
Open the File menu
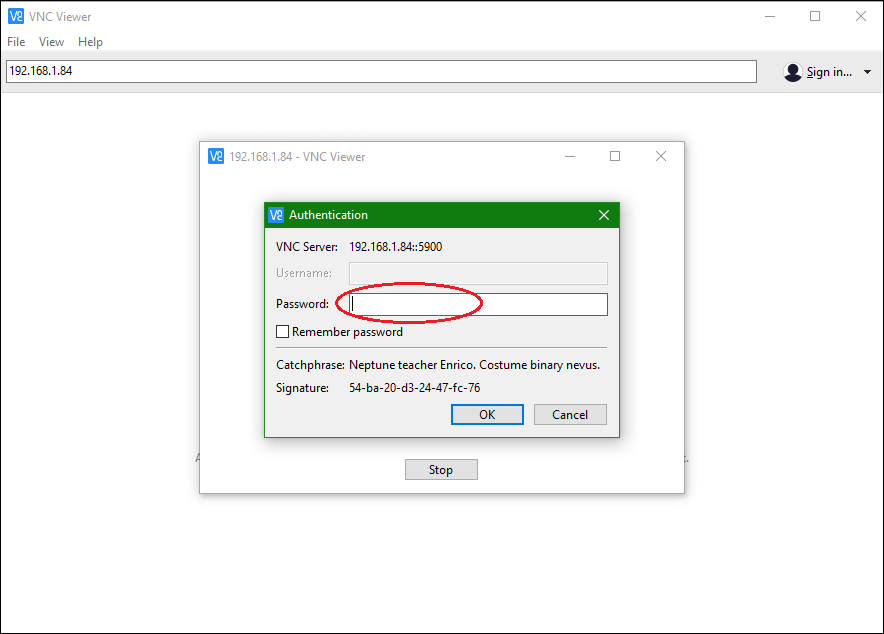pyautogui.click(x=16, y=42)
